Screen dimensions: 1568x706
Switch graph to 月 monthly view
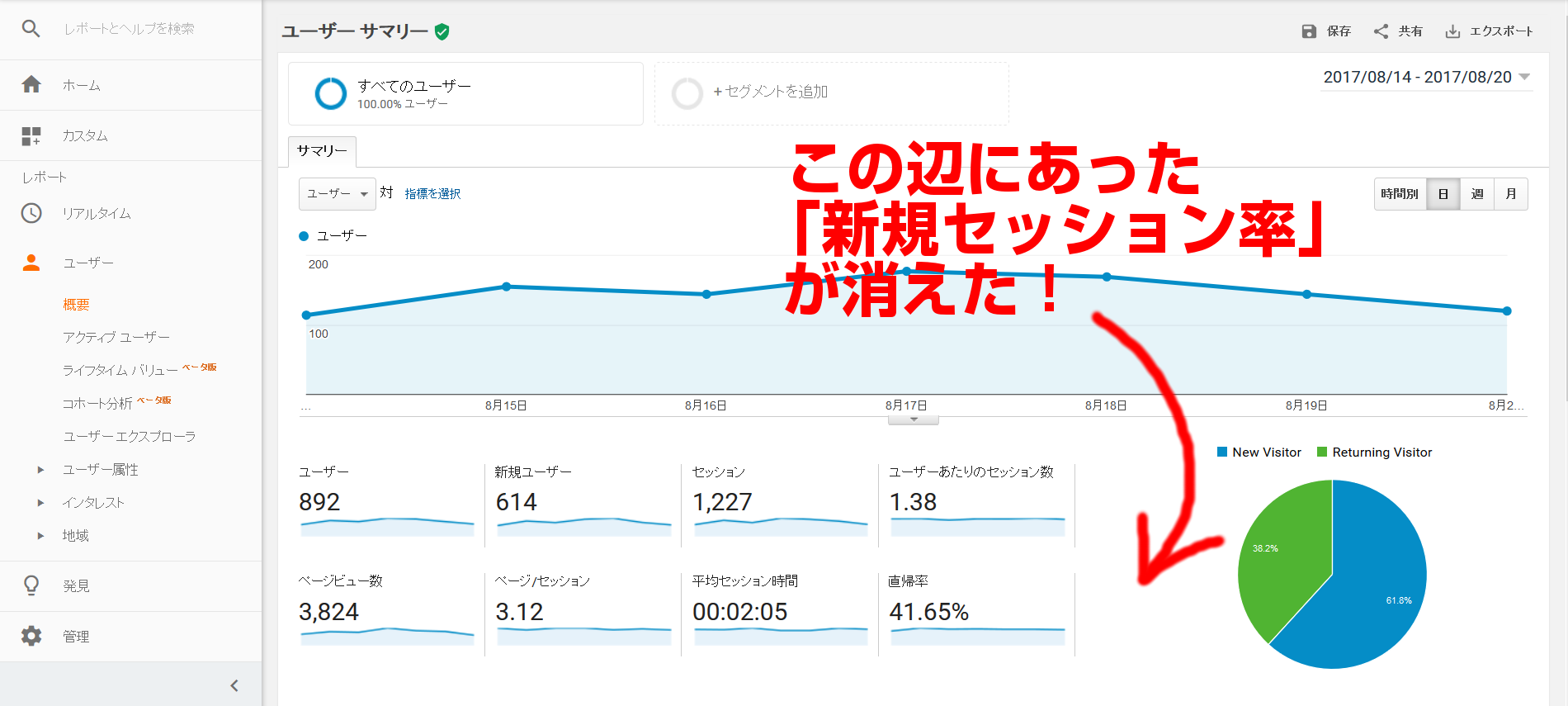(x=1511, y=194)
